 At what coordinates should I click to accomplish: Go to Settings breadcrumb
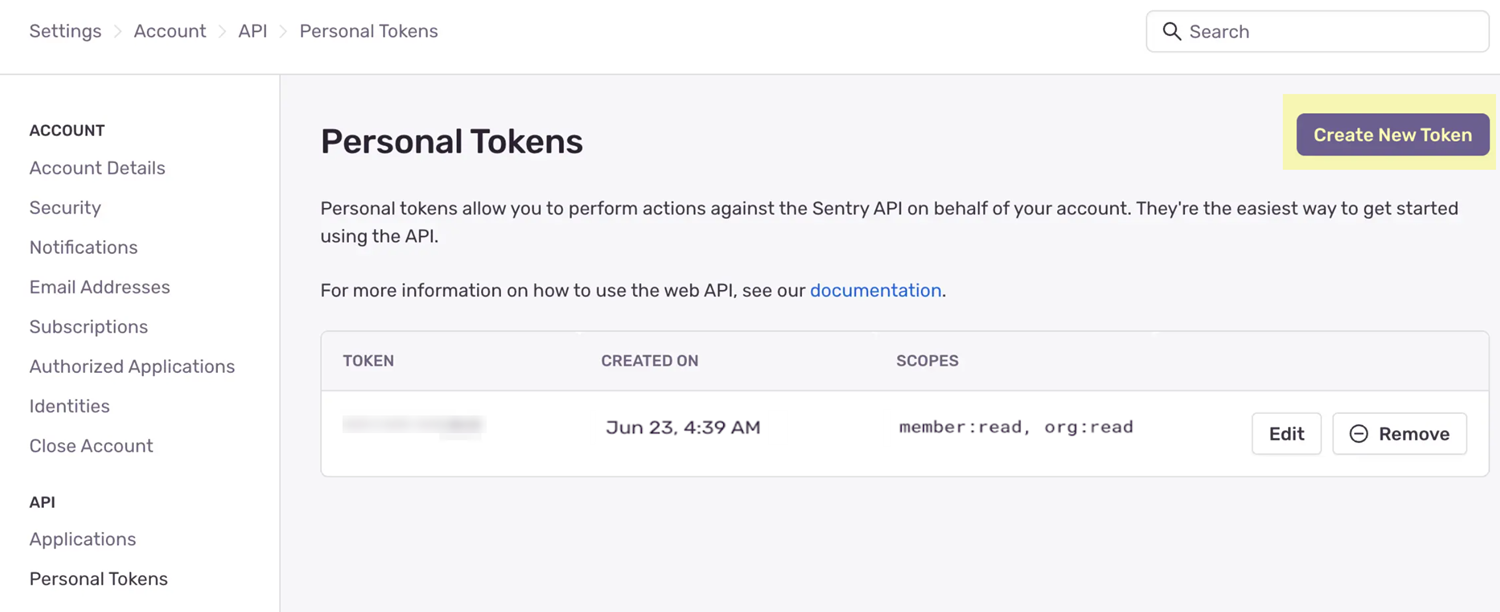tap(65, 32)
